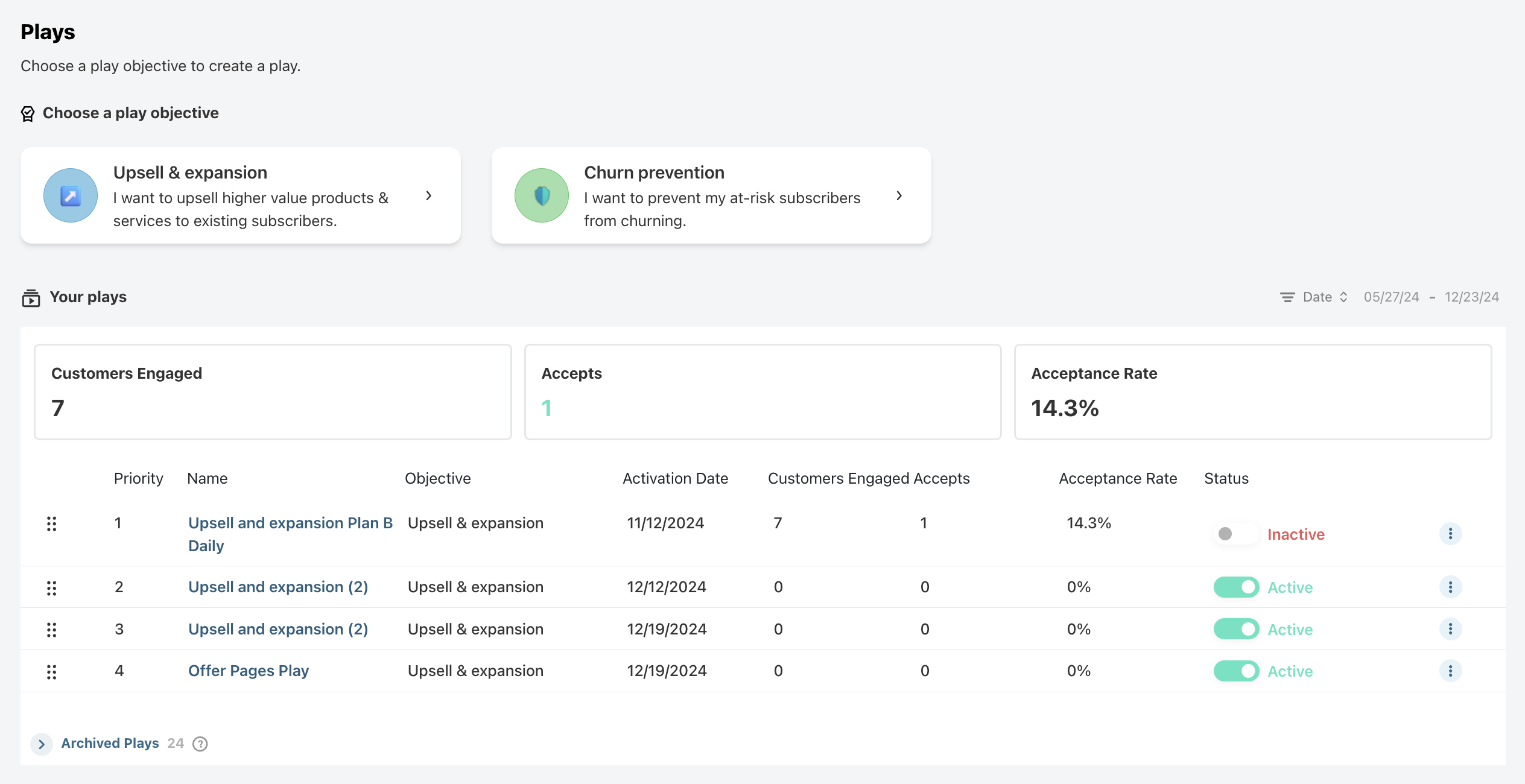This screenshot has width=1525, height=784.
Task: Open Upsell and expansion (2) priority 3 link
Action: click(278, 629)
